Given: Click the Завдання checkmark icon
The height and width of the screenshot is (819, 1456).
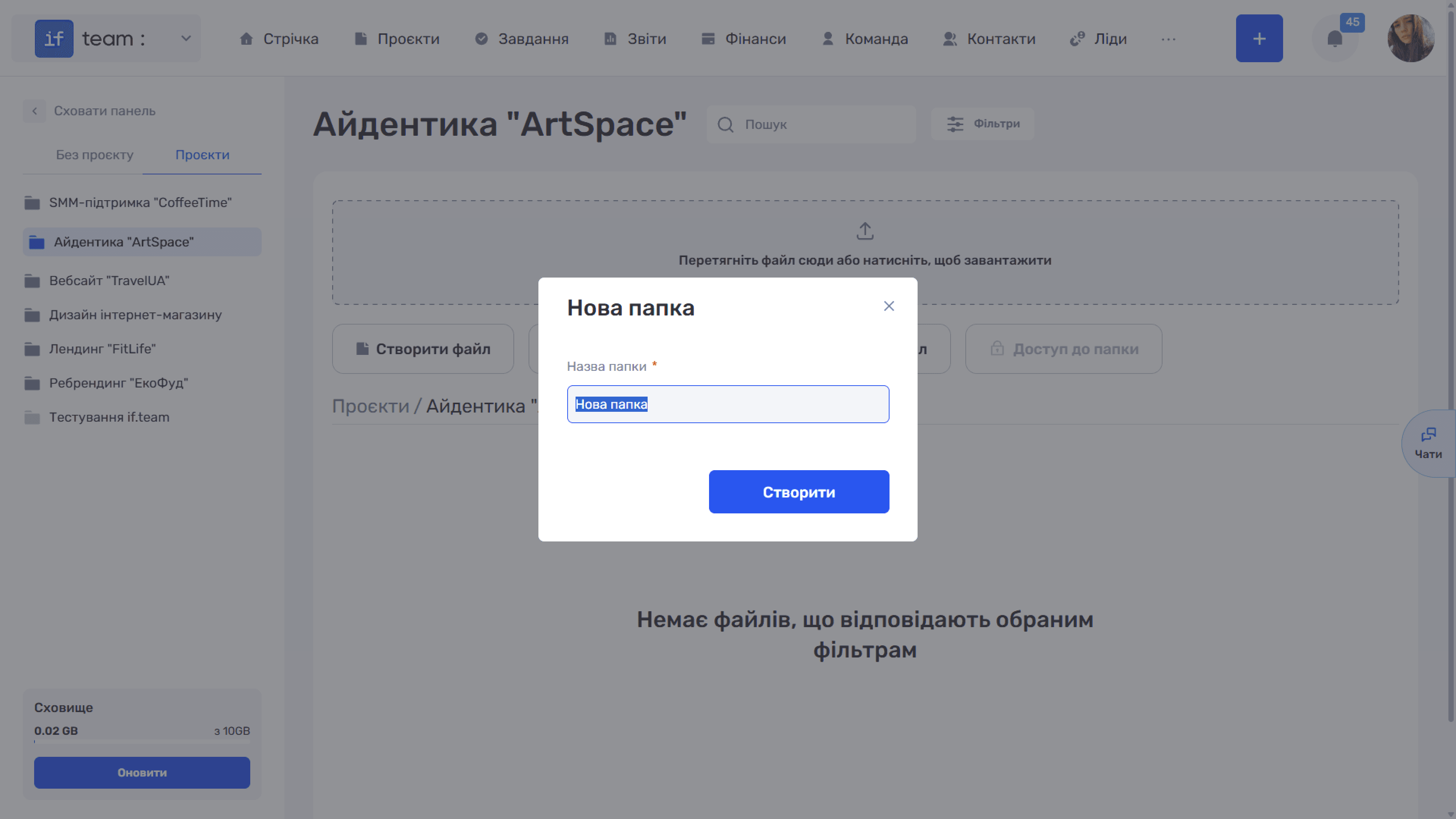Looking at the screenshot, I should click(481, 38).
